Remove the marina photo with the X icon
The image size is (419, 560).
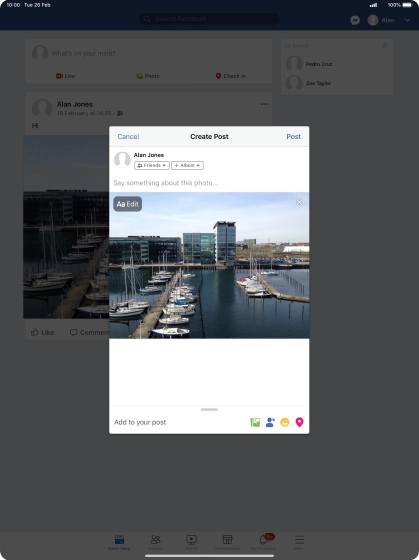299,202
